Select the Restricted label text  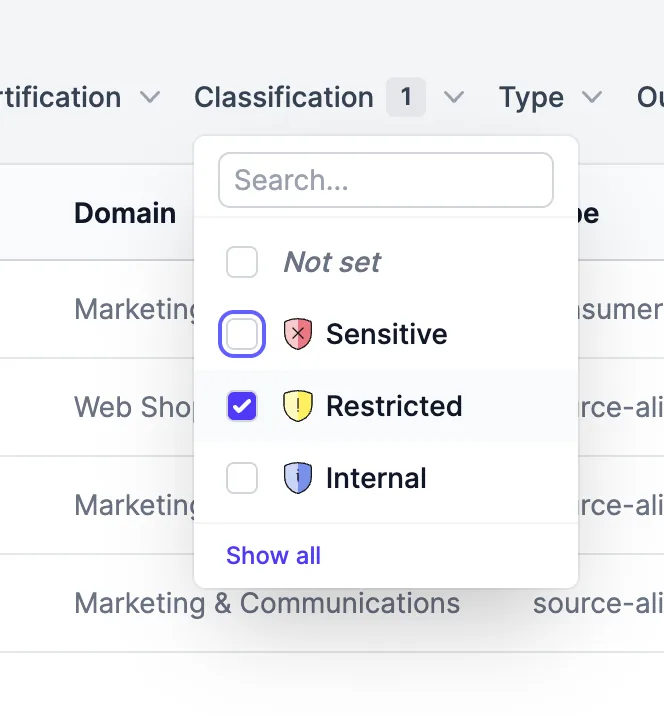tap(394, 406)
